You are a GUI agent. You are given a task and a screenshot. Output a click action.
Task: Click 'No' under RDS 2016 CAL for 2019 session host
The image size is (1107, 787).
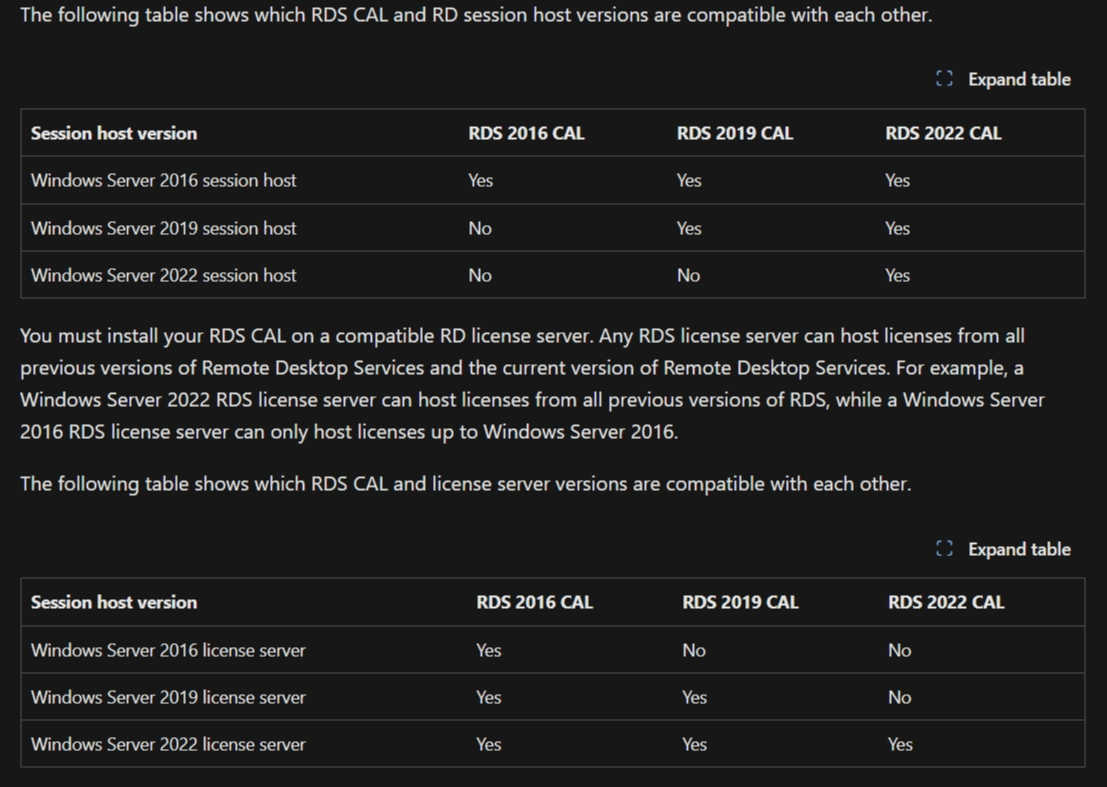(x=480, y=229)
